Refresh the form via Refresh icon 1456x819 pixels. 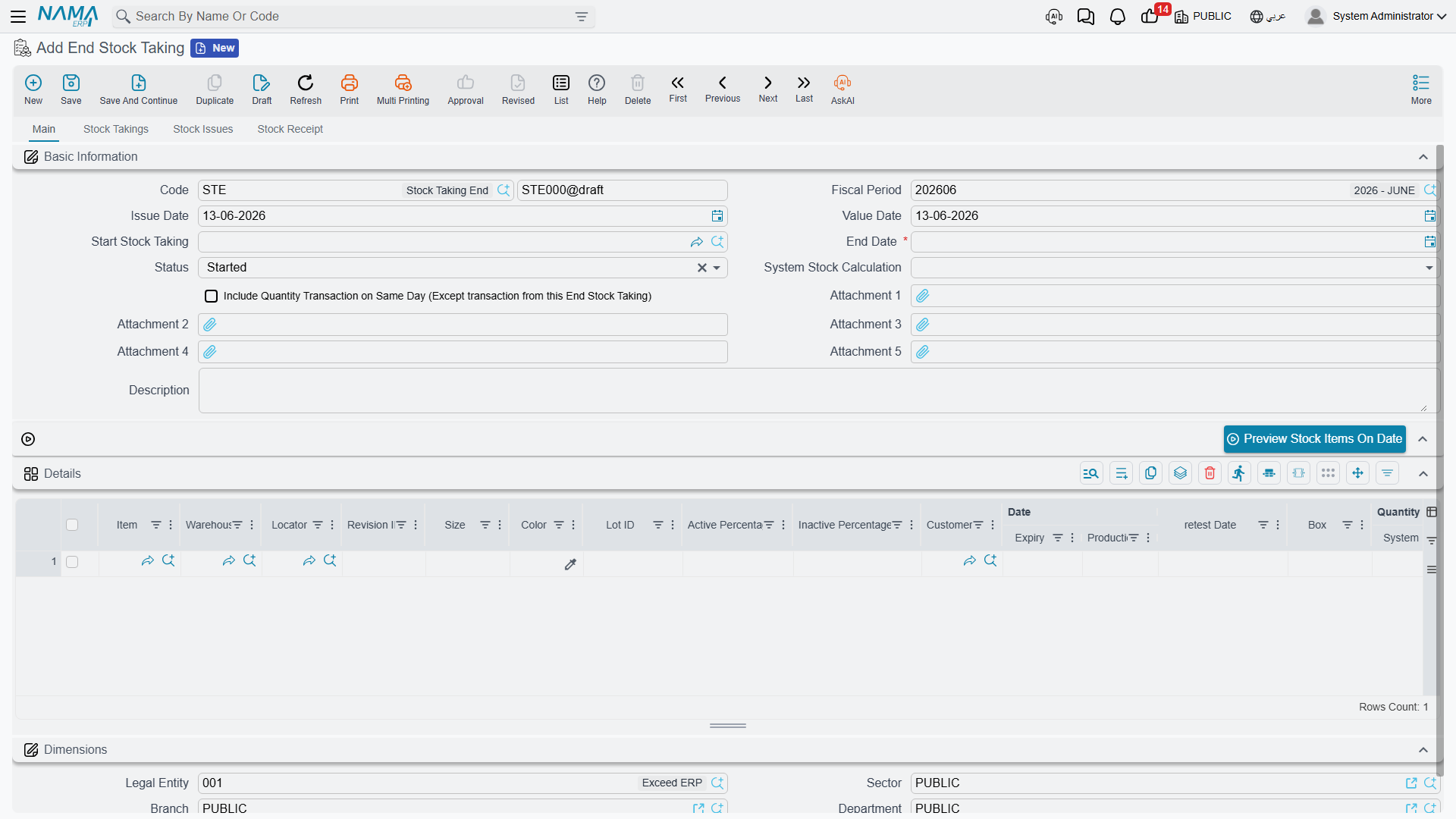point(306,89)
